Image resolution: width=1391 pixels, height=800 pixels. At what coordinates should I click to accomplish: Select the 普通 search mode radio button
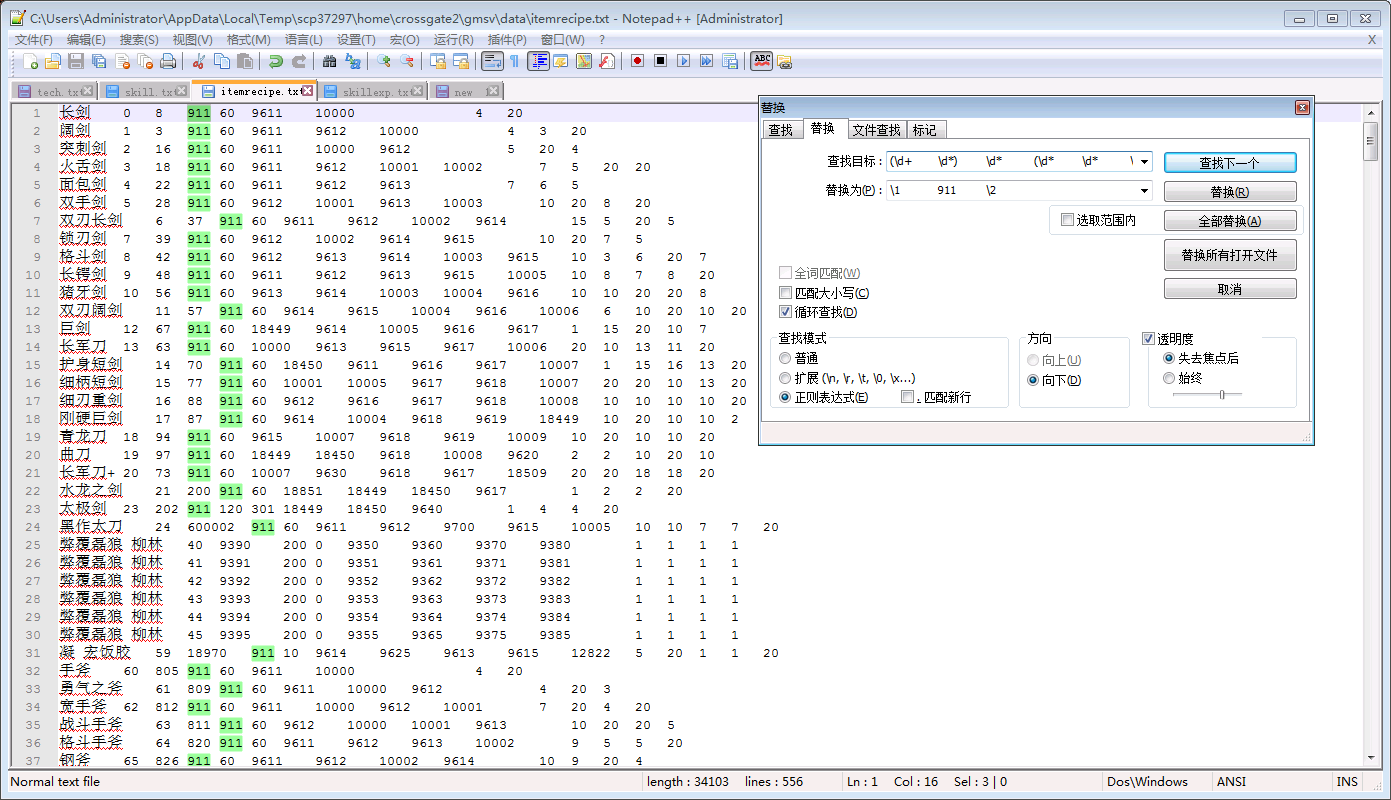click(x=786, y=358)
